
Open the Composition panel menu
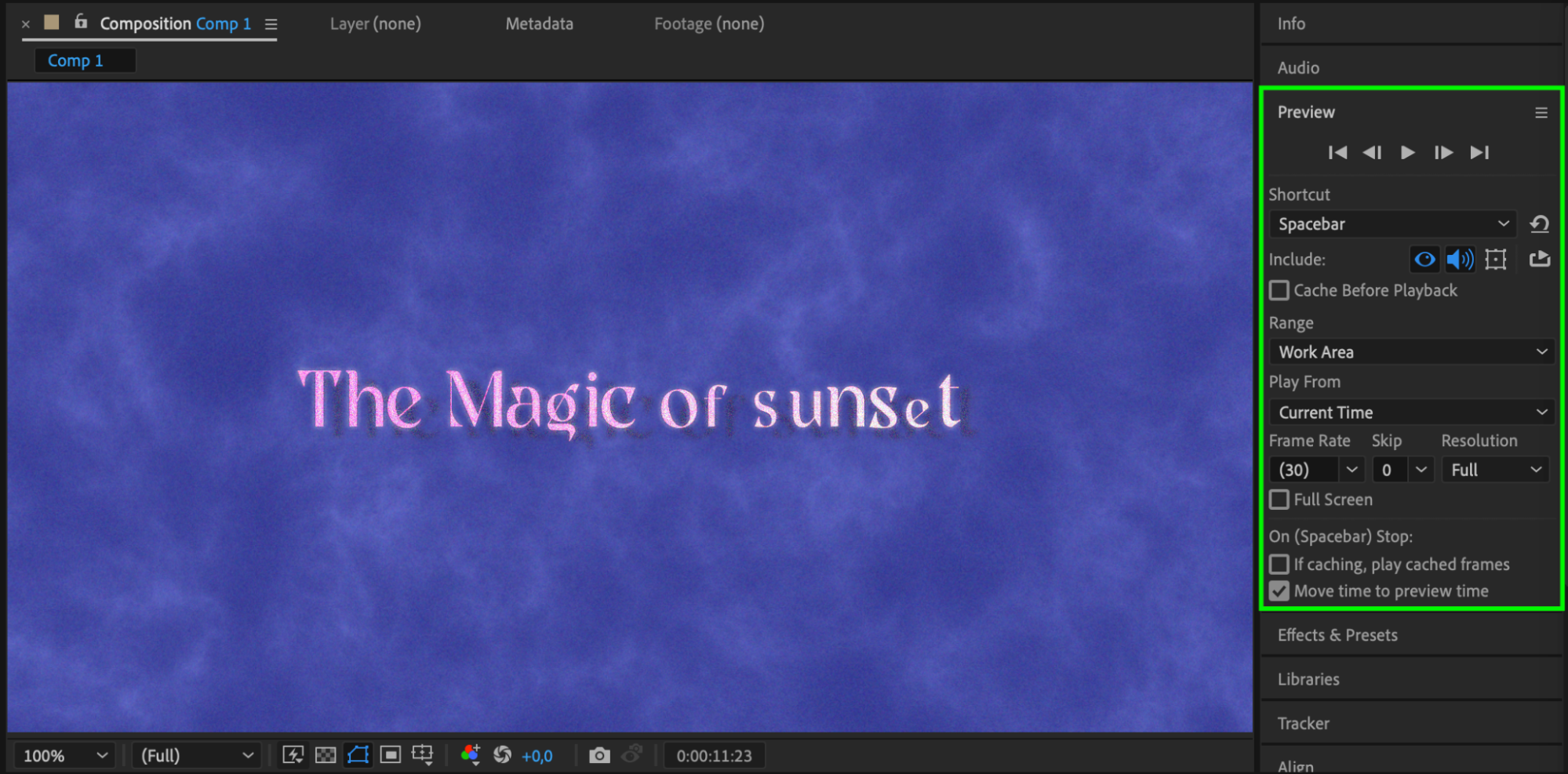click(x=271, y=24)
